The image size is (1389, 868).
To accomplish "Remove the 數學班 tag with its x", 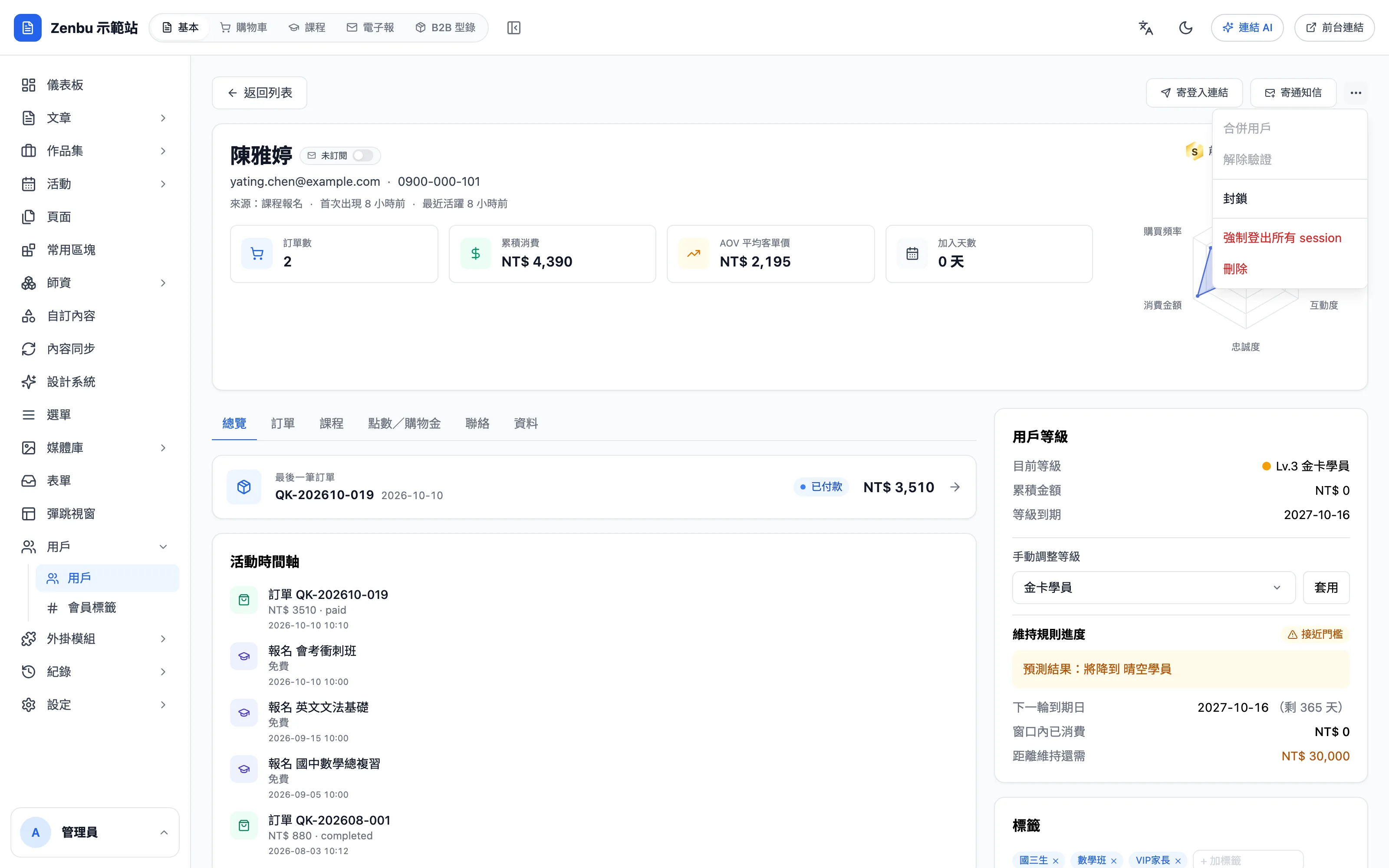I will (x=1113, y=861).
